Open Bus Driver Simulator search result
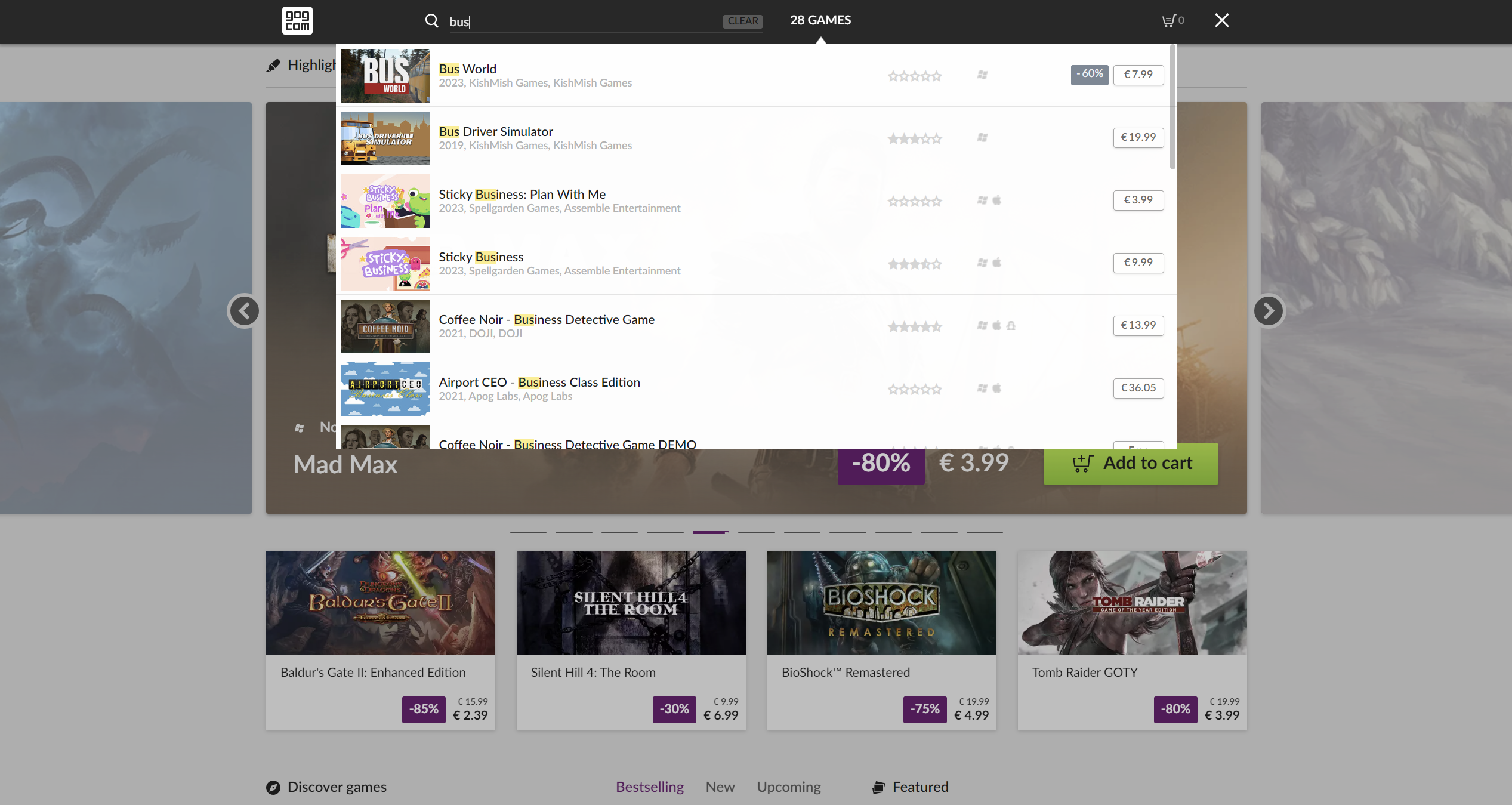This screenshot has height=805, width=1512. tap(495, 132)
